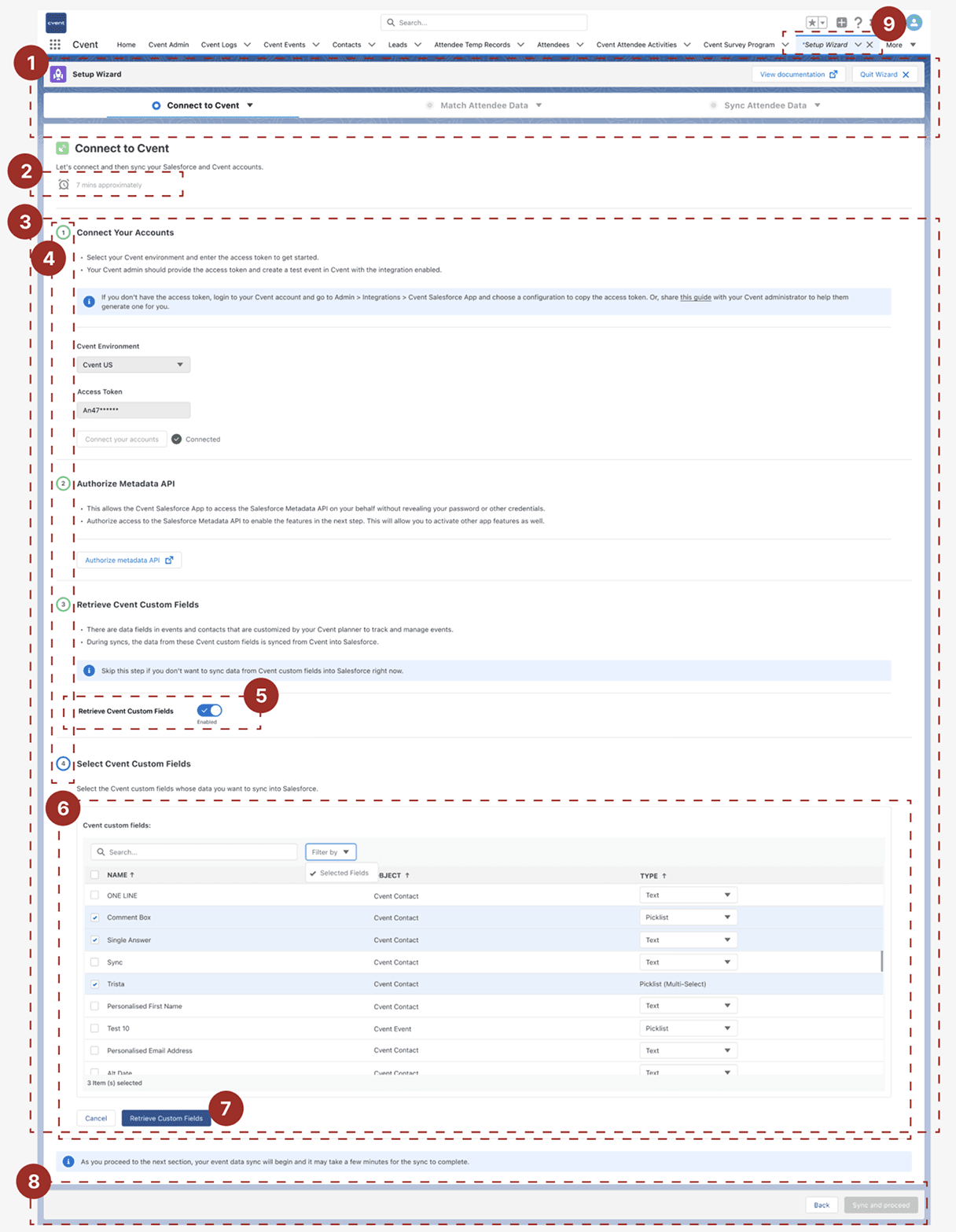Open Type dropdown for Personalised Email Address
Screen dimensions: 956x1232
point(688,1050)
